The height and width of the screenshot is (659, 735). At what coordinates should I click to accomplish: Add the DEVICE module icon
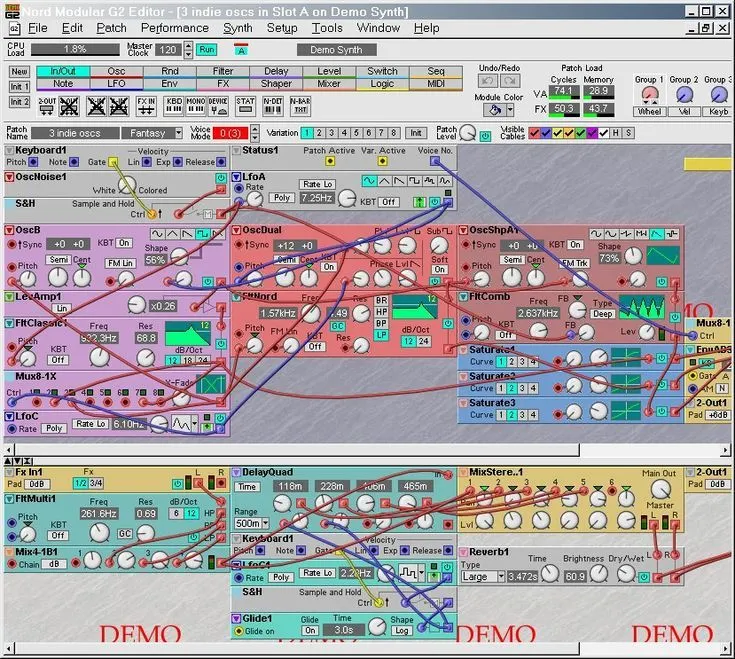coord(218,106)
